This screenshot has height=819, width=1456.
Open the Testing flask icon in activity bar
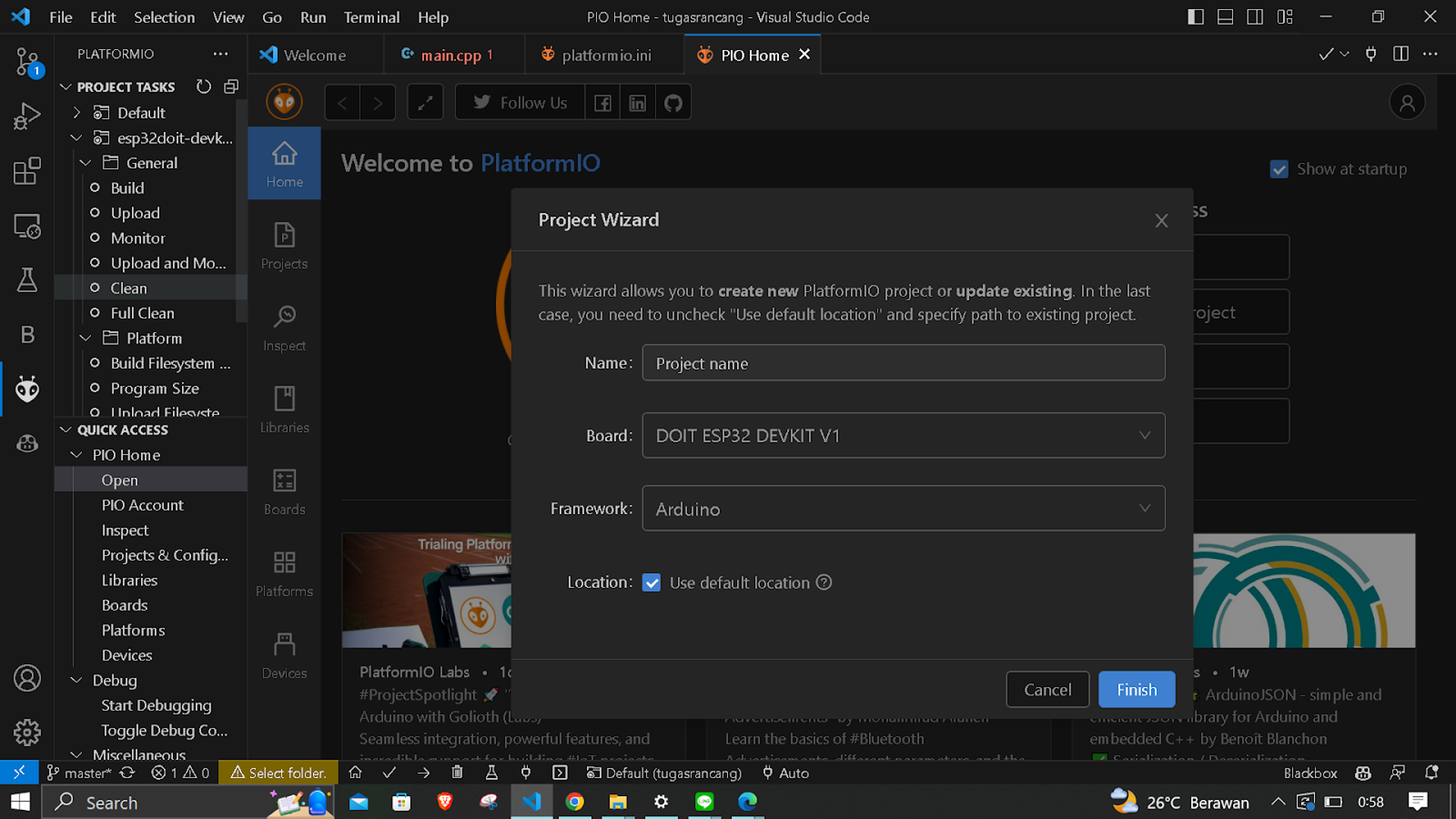[27, 280]
